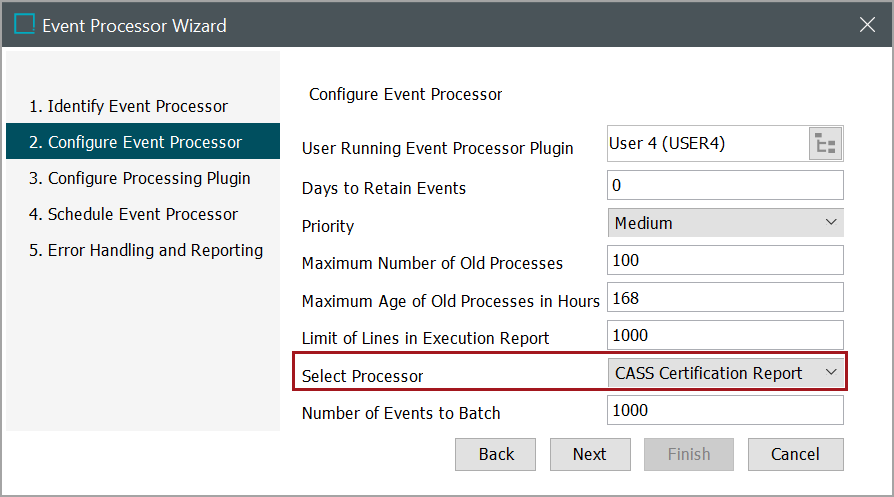This screenshot has width=894, height=497.
Task: Click the User Running Event Processor Plugin field
Action: 706,144
